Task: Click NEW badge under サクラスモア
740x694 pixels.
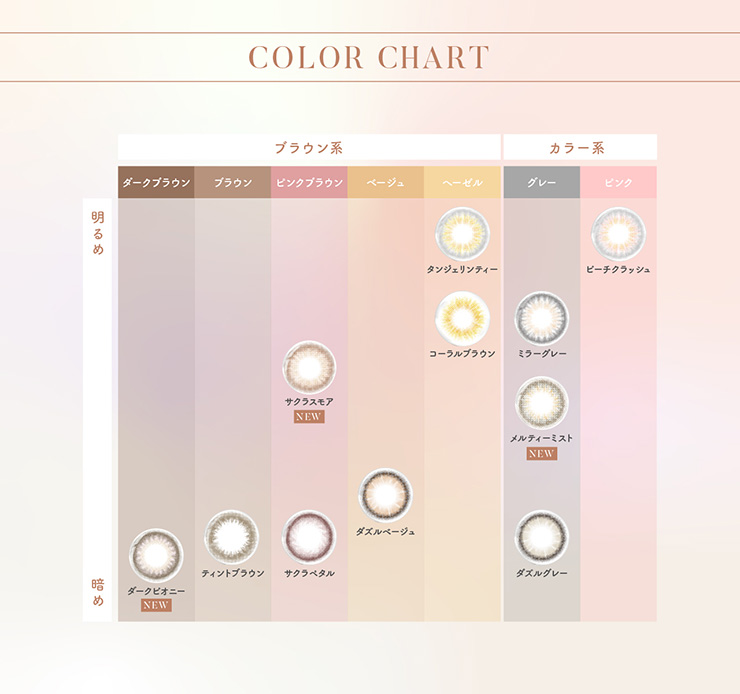Action: pos(309,417)
